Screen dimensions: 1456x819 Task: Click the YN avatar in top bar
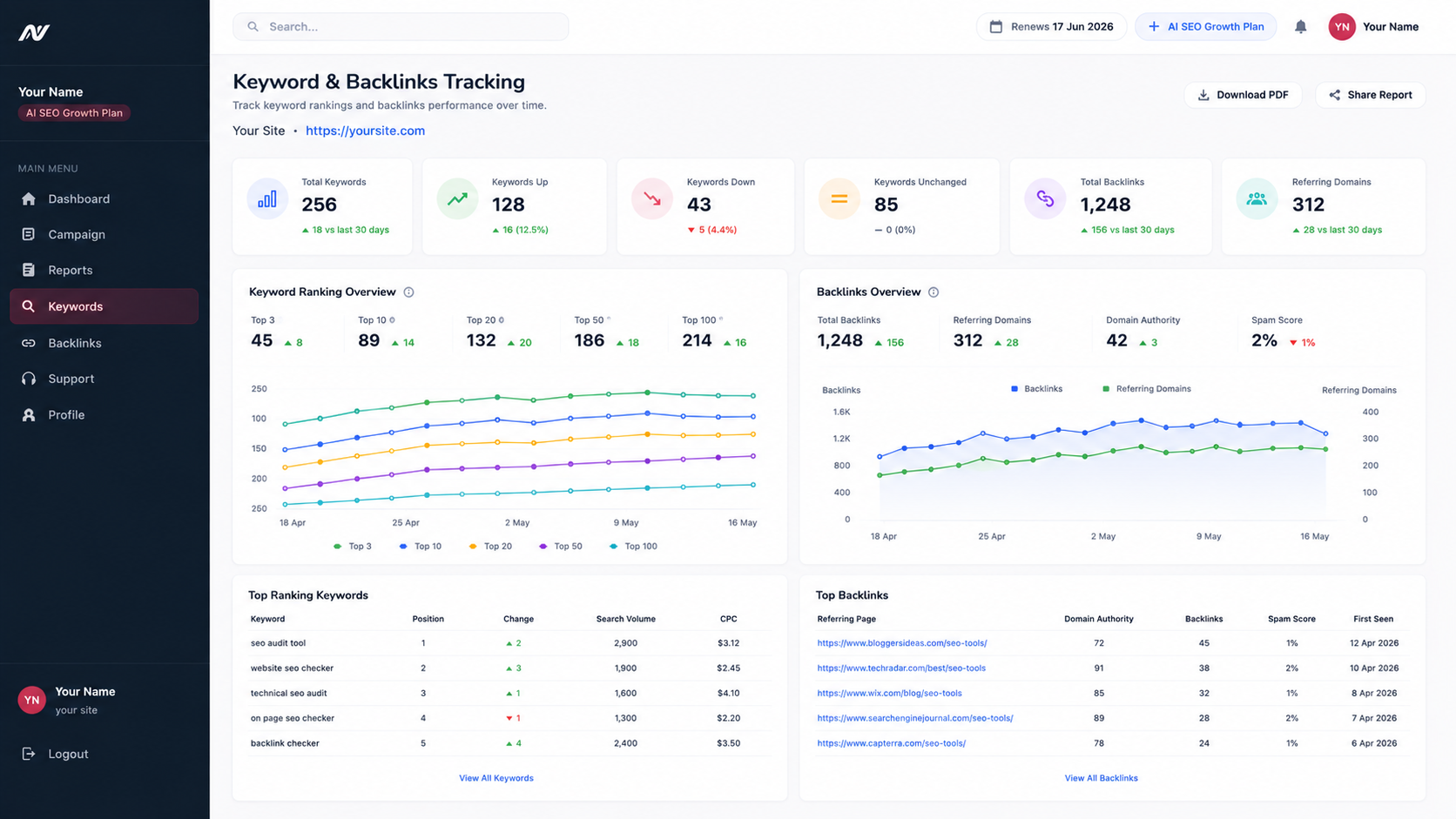[x=1342, y=27]
